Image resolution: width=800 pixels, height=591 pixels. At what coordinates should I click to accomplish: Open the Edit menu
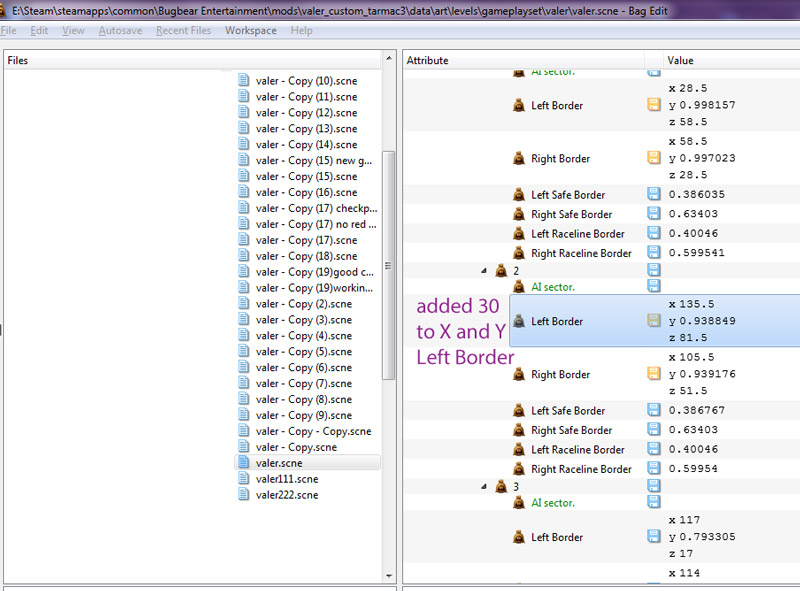(39, 31)
